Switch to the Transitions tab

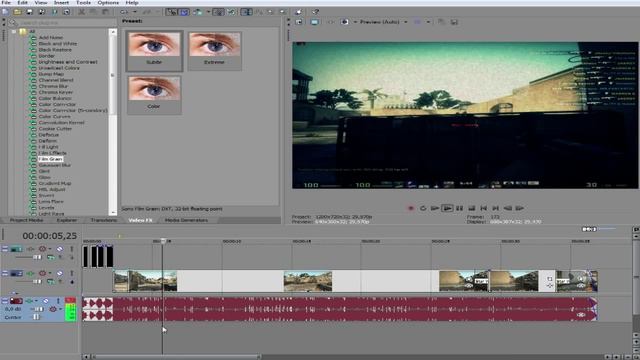pos(104,220)
